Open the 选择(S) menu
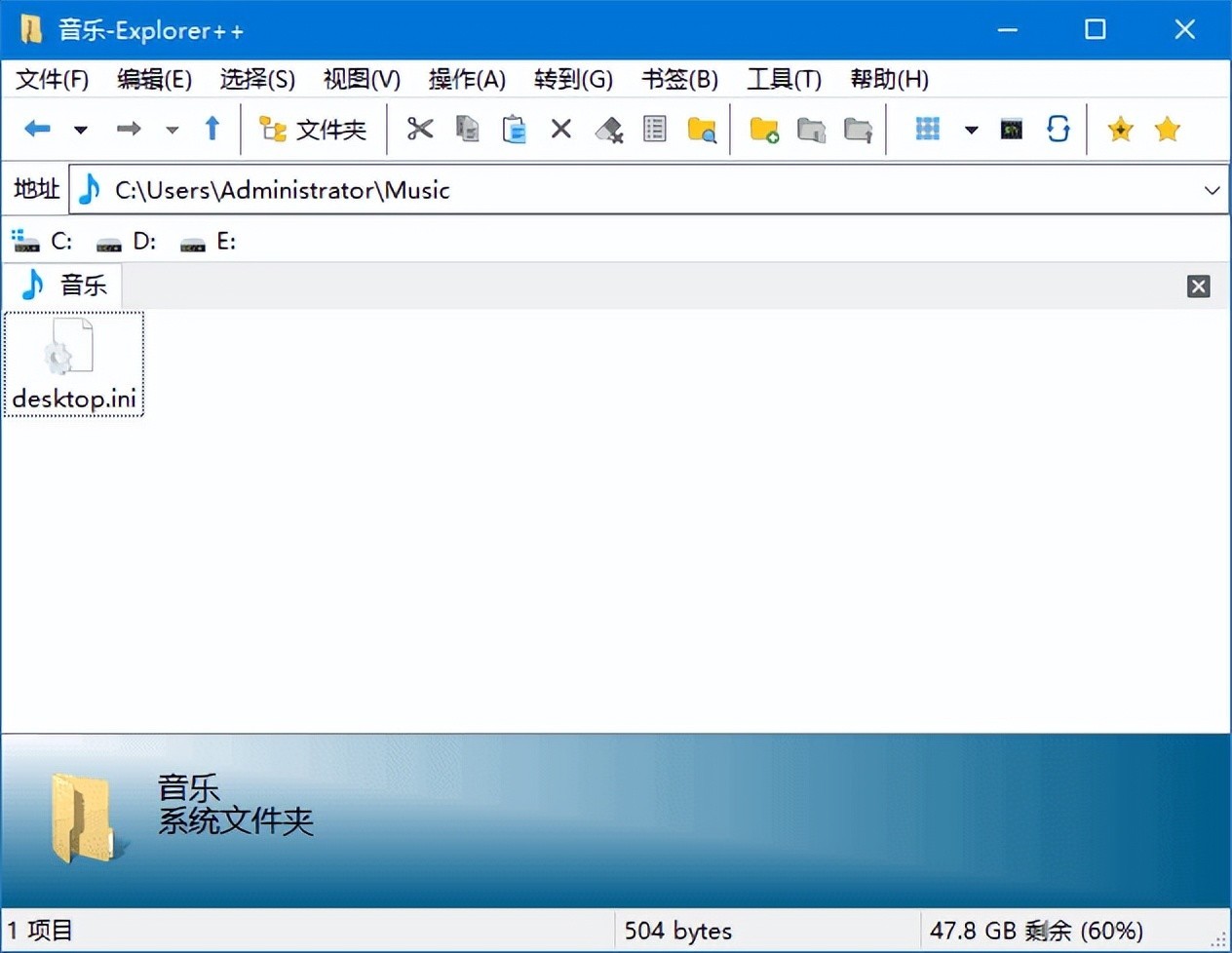Image resolution: width=1232 pixels, height=953 pixels. click(x=257, y=79)
